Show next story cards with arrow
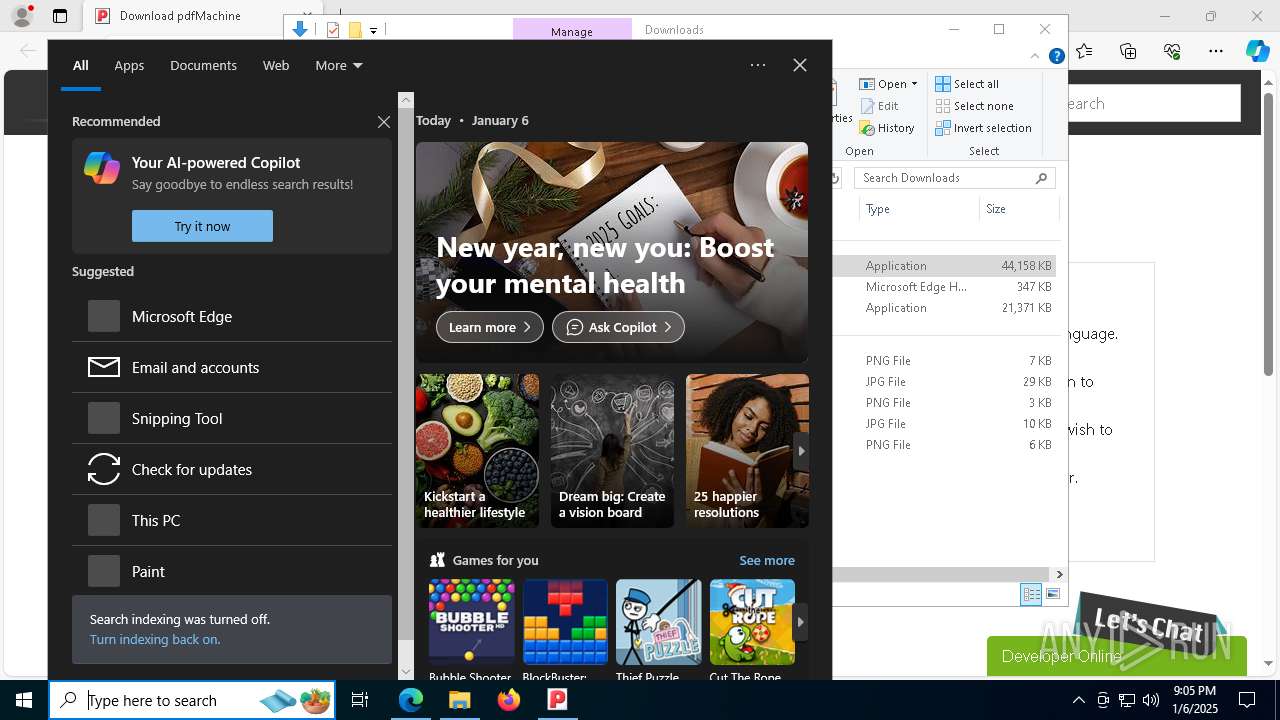The height and width of the screenshot is (720, 1280). coord(801,451)
